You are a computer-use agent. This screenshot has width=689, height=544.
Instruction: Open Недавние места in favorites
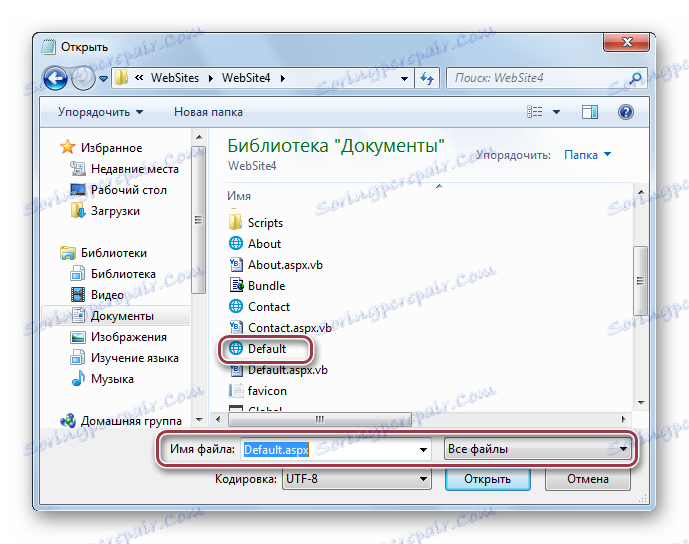(134, 169)
